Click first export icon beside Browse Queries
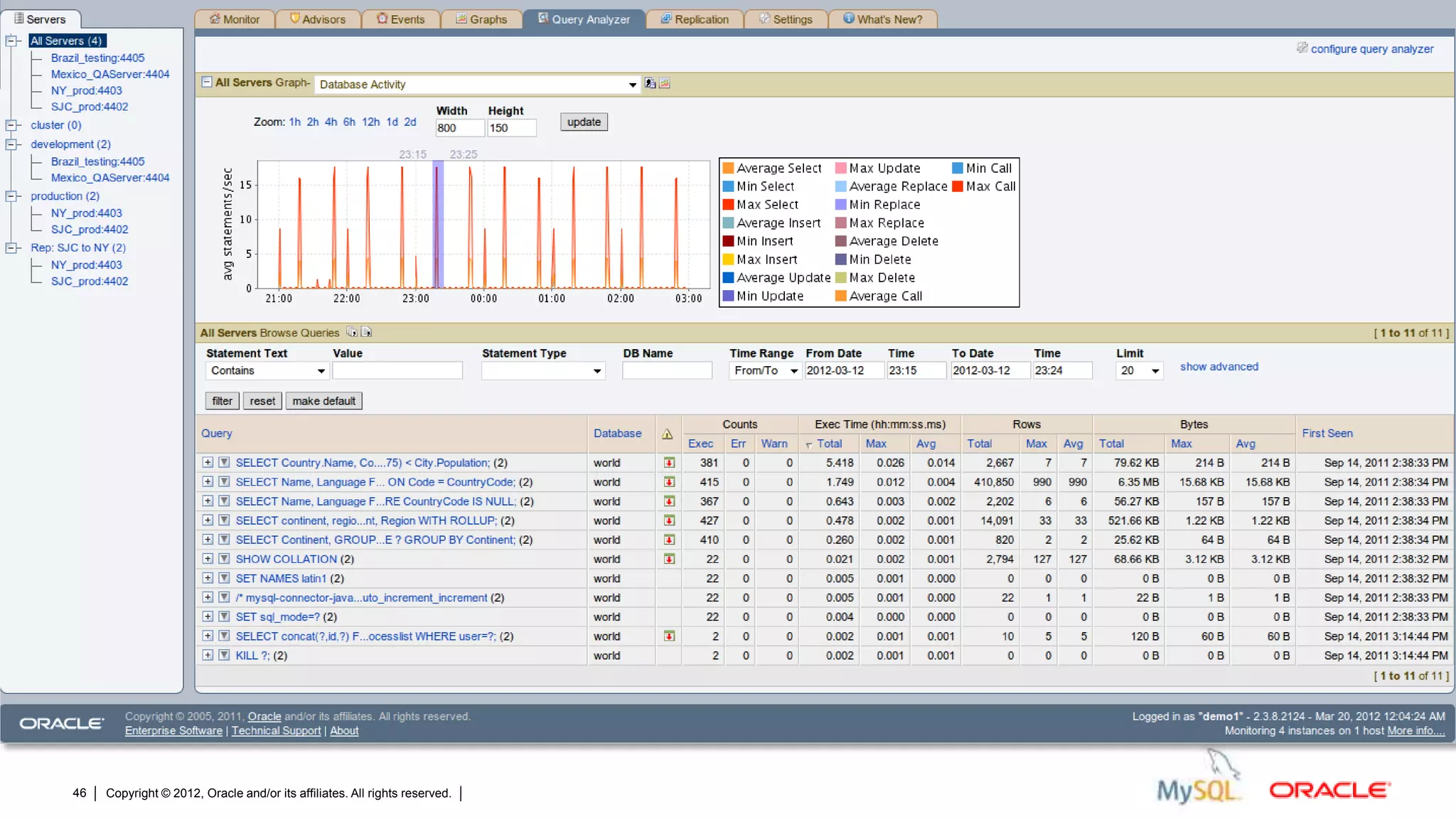Image resolution: width=1456 pixels, height=819 pixels. (352, 332)
